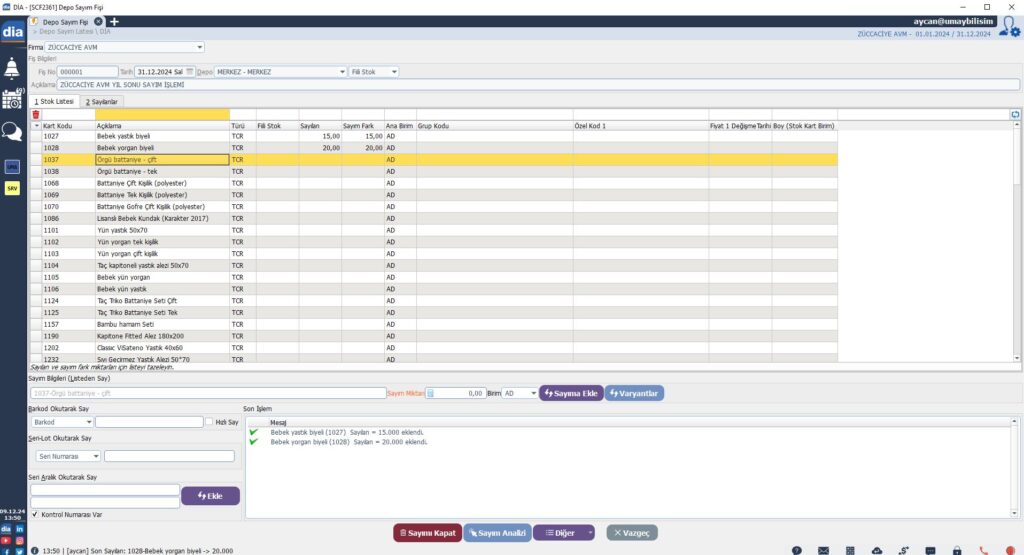The image size is (1024, 555).
Task: Click the calculator icon in Sayım Miktarı field
Action: tap(430, 393)
